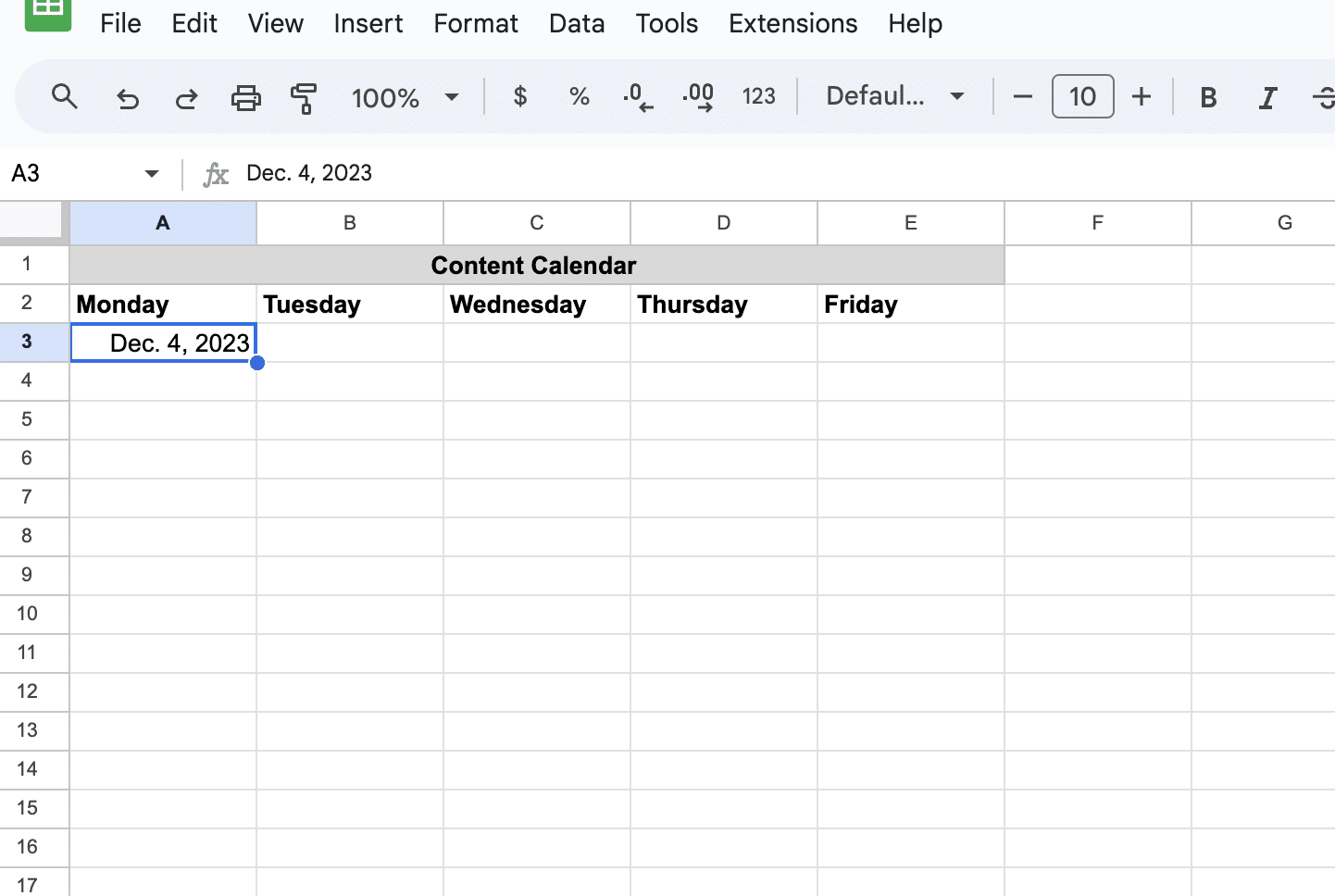1335x896 pixels.
Task: Open the name box dropdown arrow
Action: tap(152, 173)
